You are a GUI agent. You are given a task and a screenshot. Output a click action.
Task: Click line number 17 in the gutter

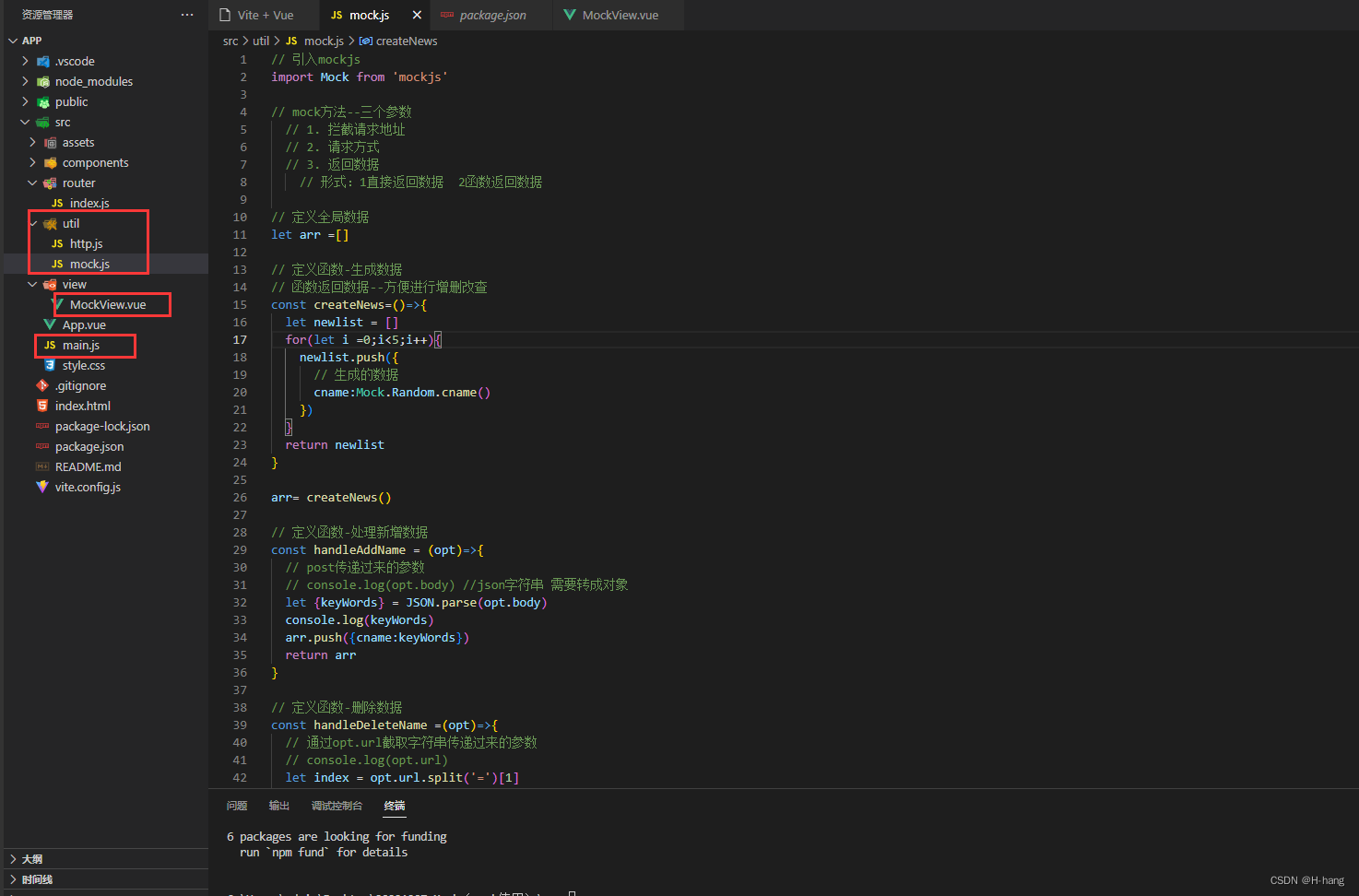point(240,339)
